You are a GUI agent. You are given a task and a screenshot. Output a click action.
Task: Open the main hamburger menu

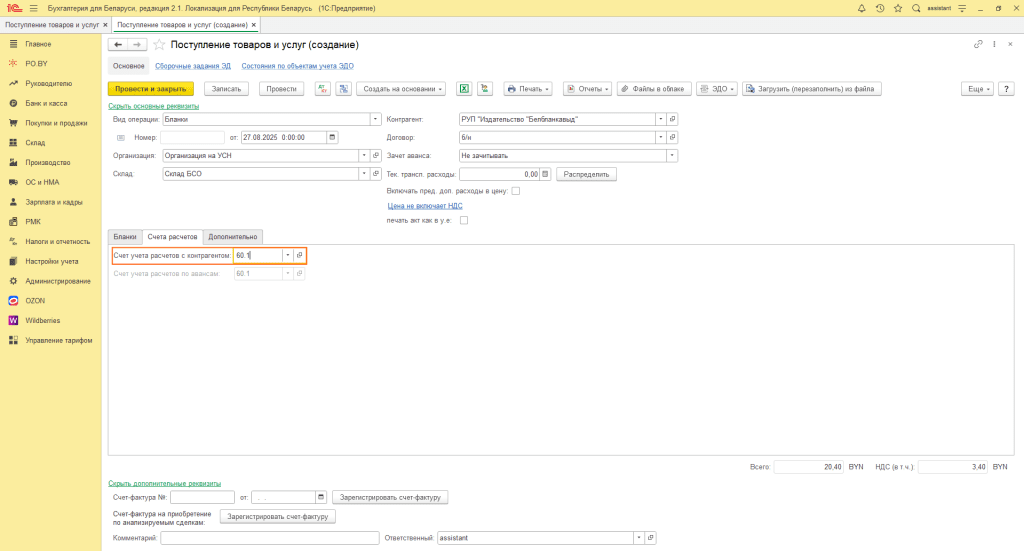pyautogui.click(x=33, y=8)
